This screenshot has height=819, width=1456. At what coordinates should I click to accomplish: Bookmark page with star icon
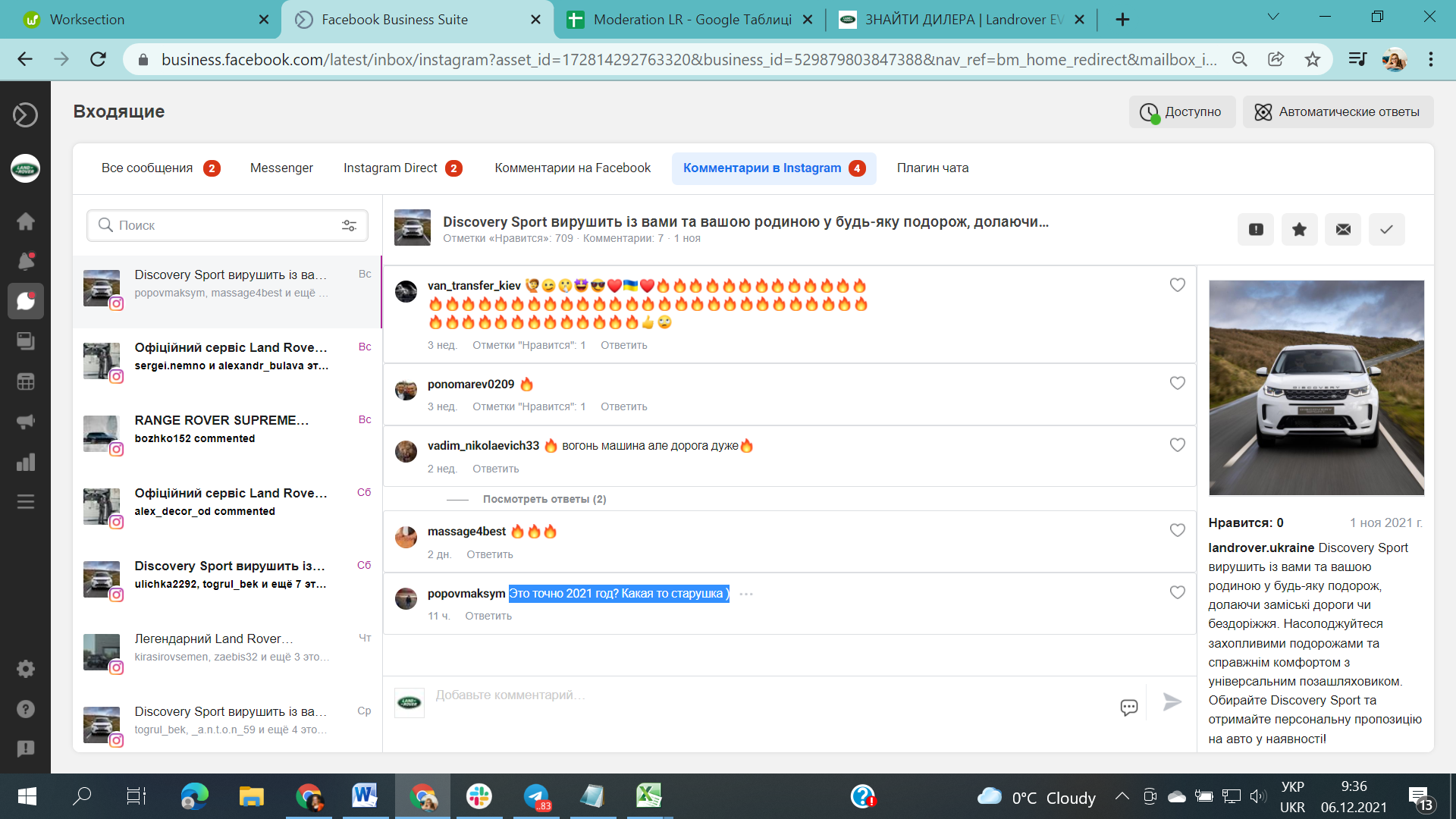1313,59
